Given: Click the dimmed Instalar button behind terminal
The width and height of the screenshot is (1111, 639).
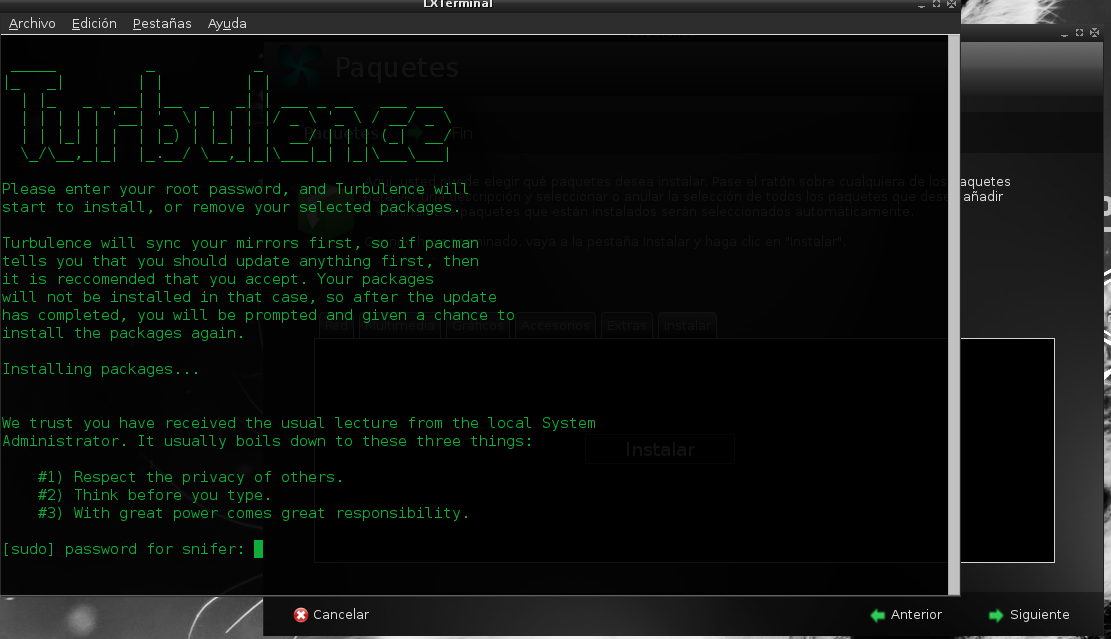Looking at the screenshot, I should click(660, 449).
